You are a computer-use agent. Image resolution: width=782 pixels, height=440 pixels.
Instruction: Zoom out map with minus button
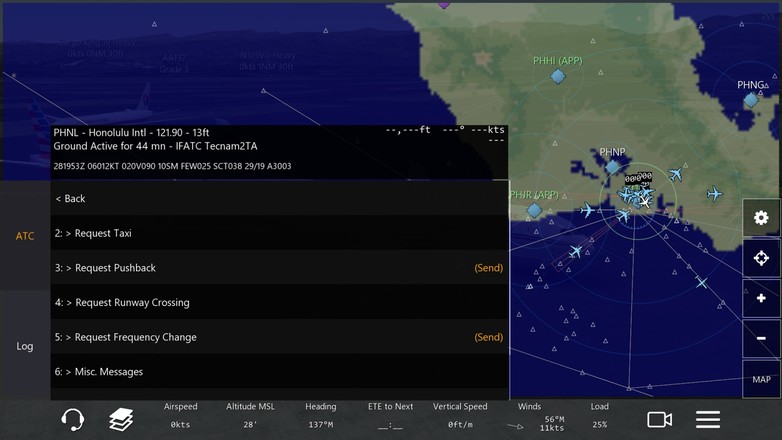pos(761,338)
